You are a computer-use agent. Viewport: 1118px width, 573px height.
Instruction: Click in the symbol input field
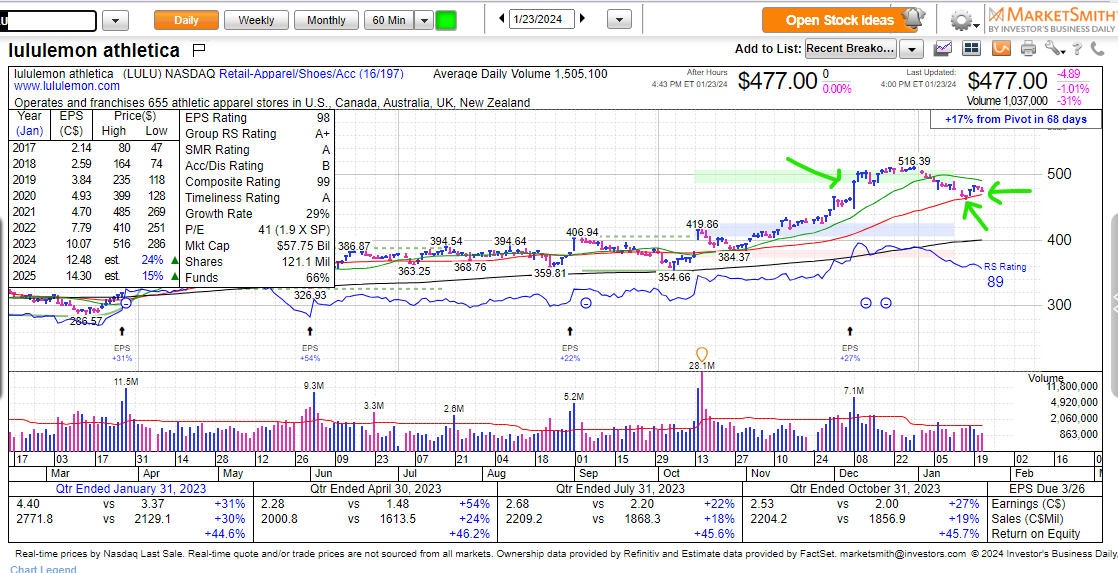47,21
